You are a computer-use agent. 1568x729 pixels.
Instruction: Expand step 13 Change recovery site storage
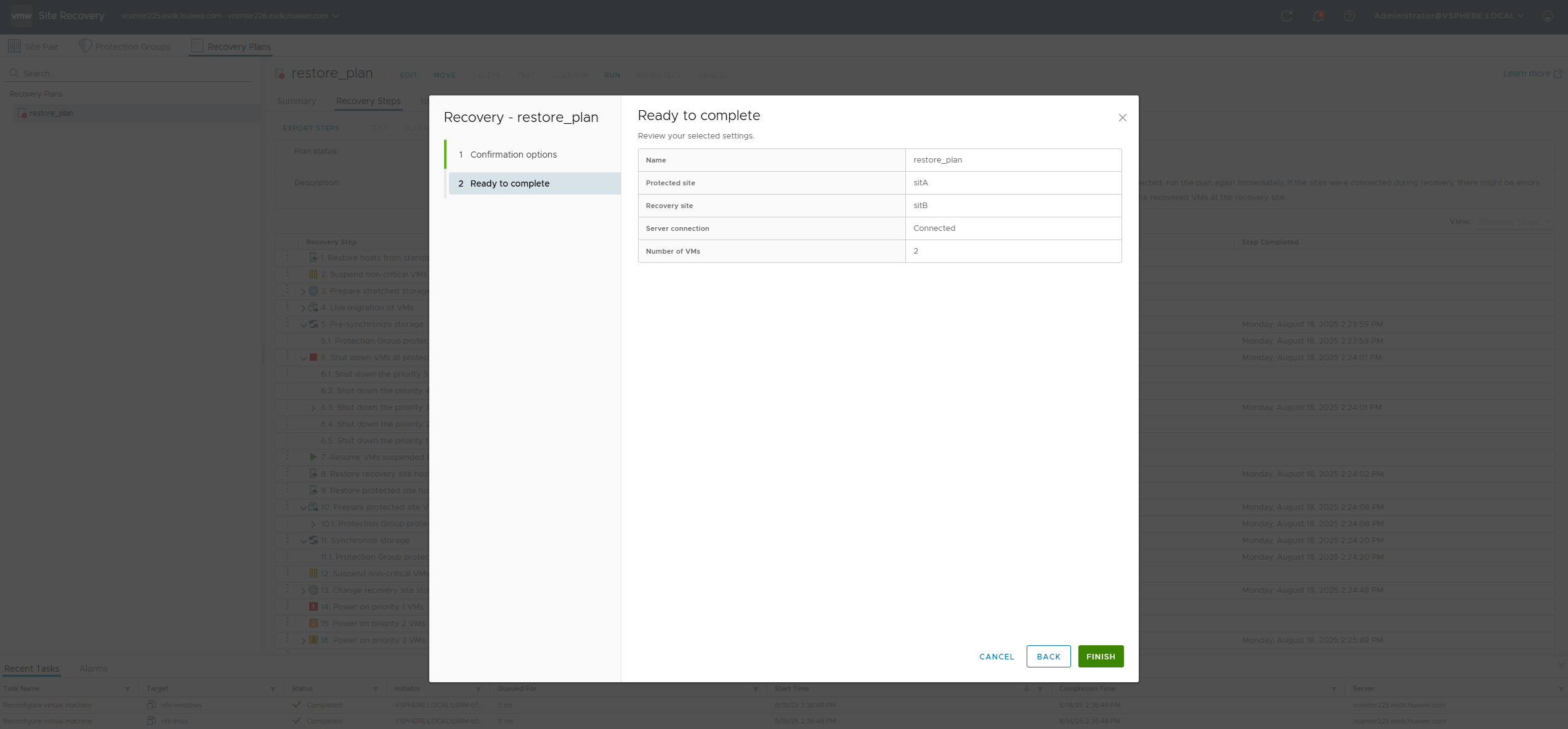[x=304, y=590]
